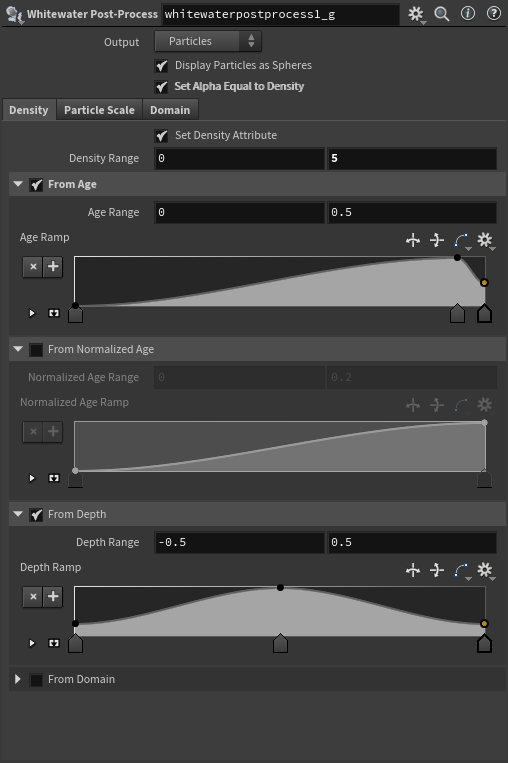Disable the From Age checkbox
Viewport: 508px width, 763px height.
pyautogui.click(x=36, y=185)
